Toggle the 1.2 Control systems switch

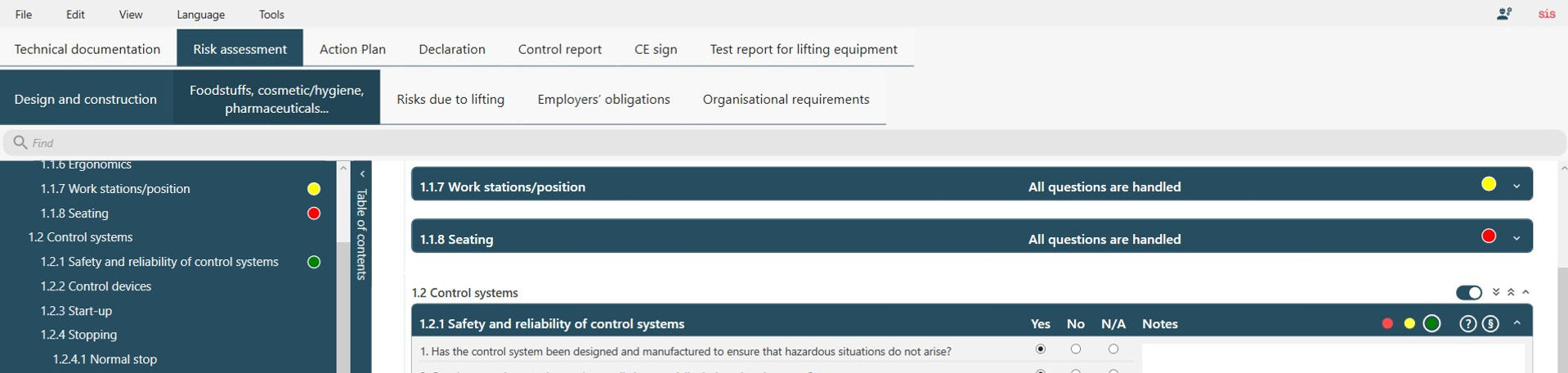[x=1468, y=292]
